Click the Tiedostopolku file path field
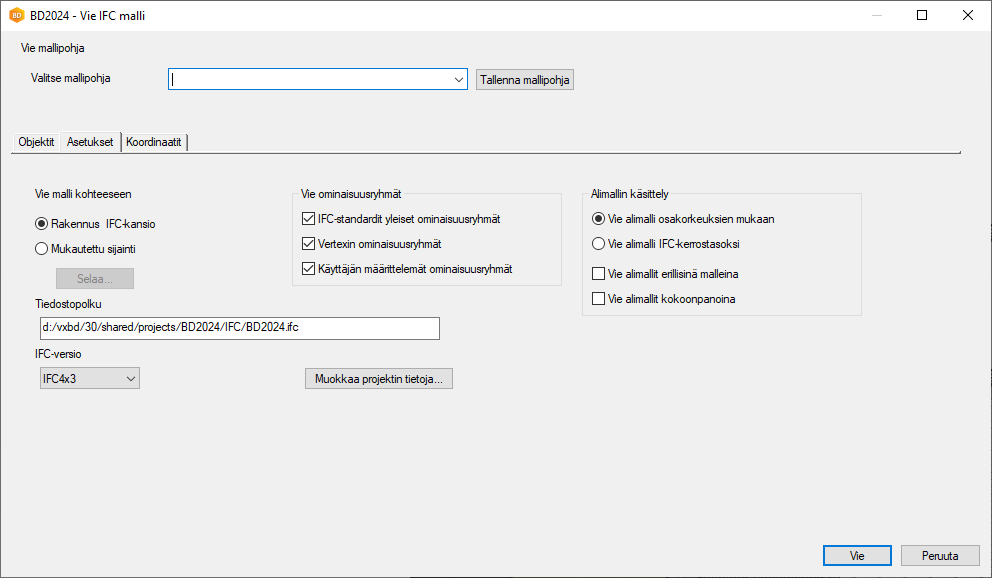 tap(235, 329)
